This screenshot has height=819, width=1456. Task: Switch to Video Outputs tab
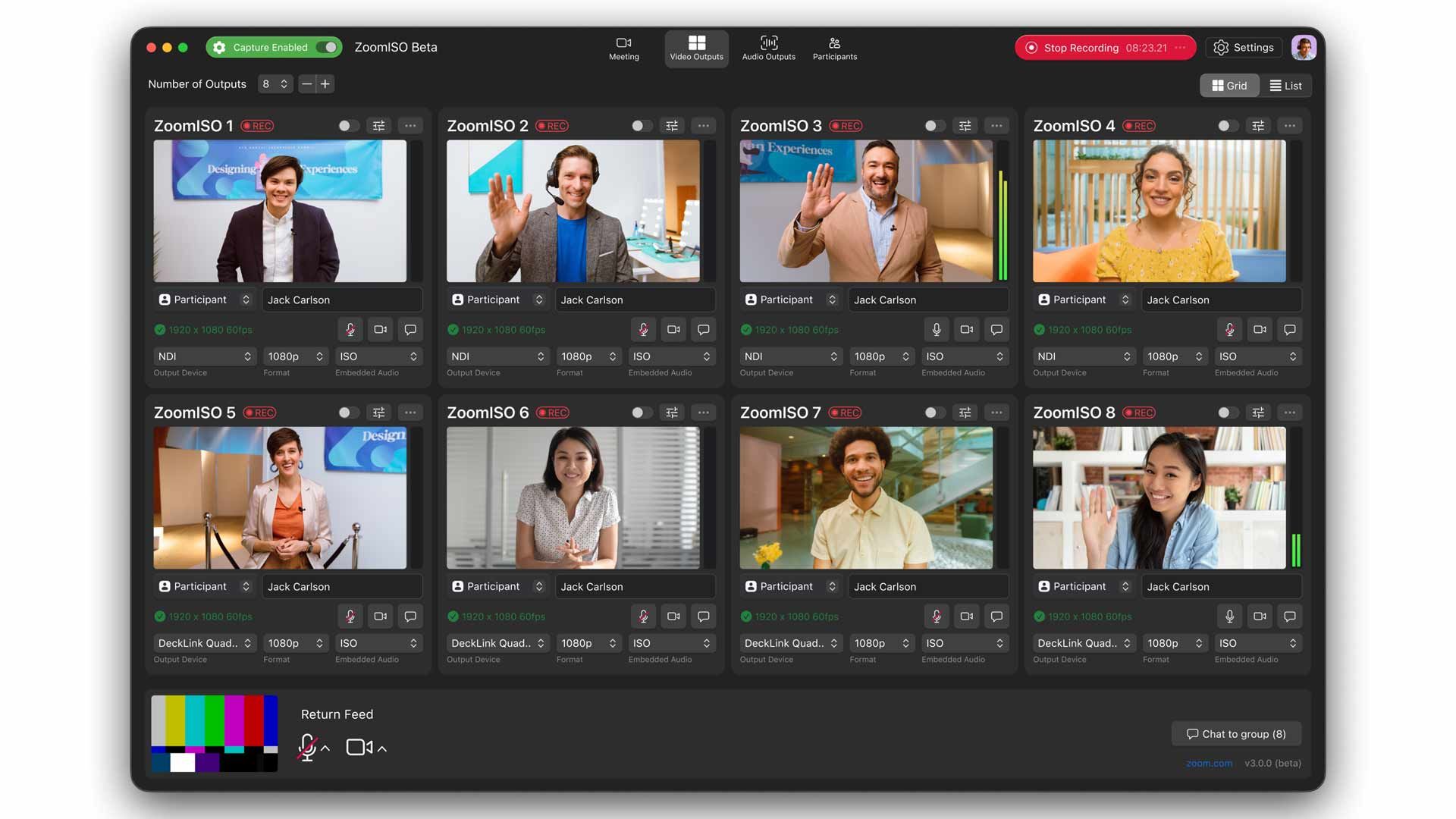pyautogui.click(x=697, y=49)
